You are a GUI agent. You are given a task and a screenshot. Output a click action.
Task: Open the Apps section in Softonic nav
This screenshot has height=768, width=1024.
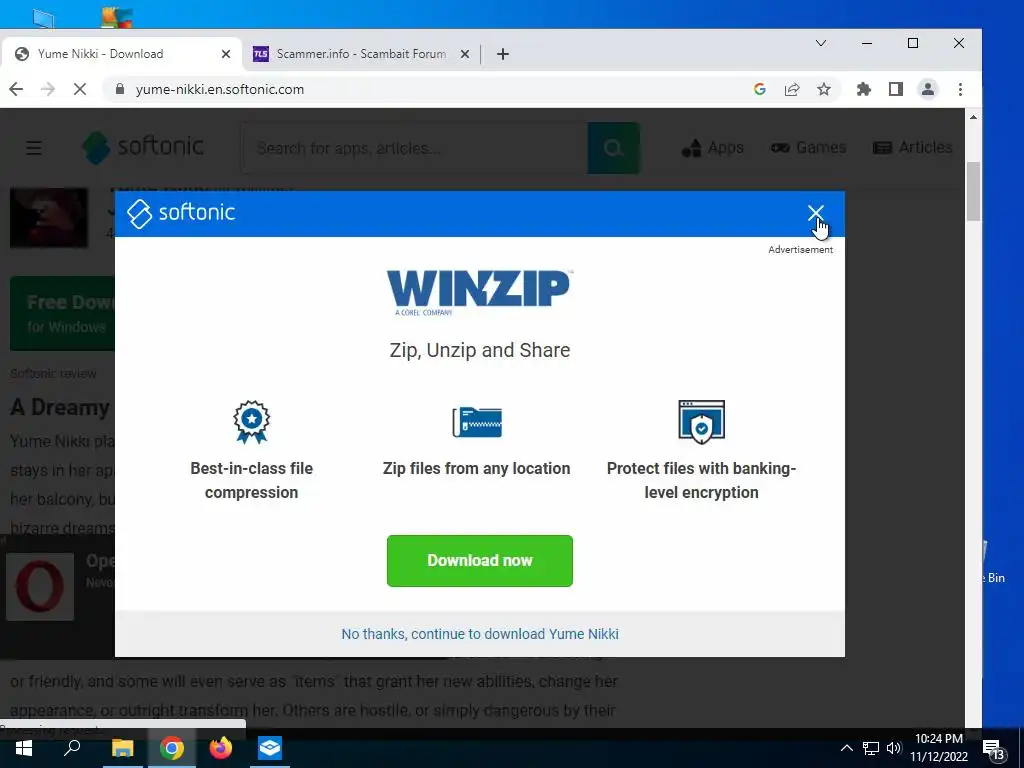[712, 148]
